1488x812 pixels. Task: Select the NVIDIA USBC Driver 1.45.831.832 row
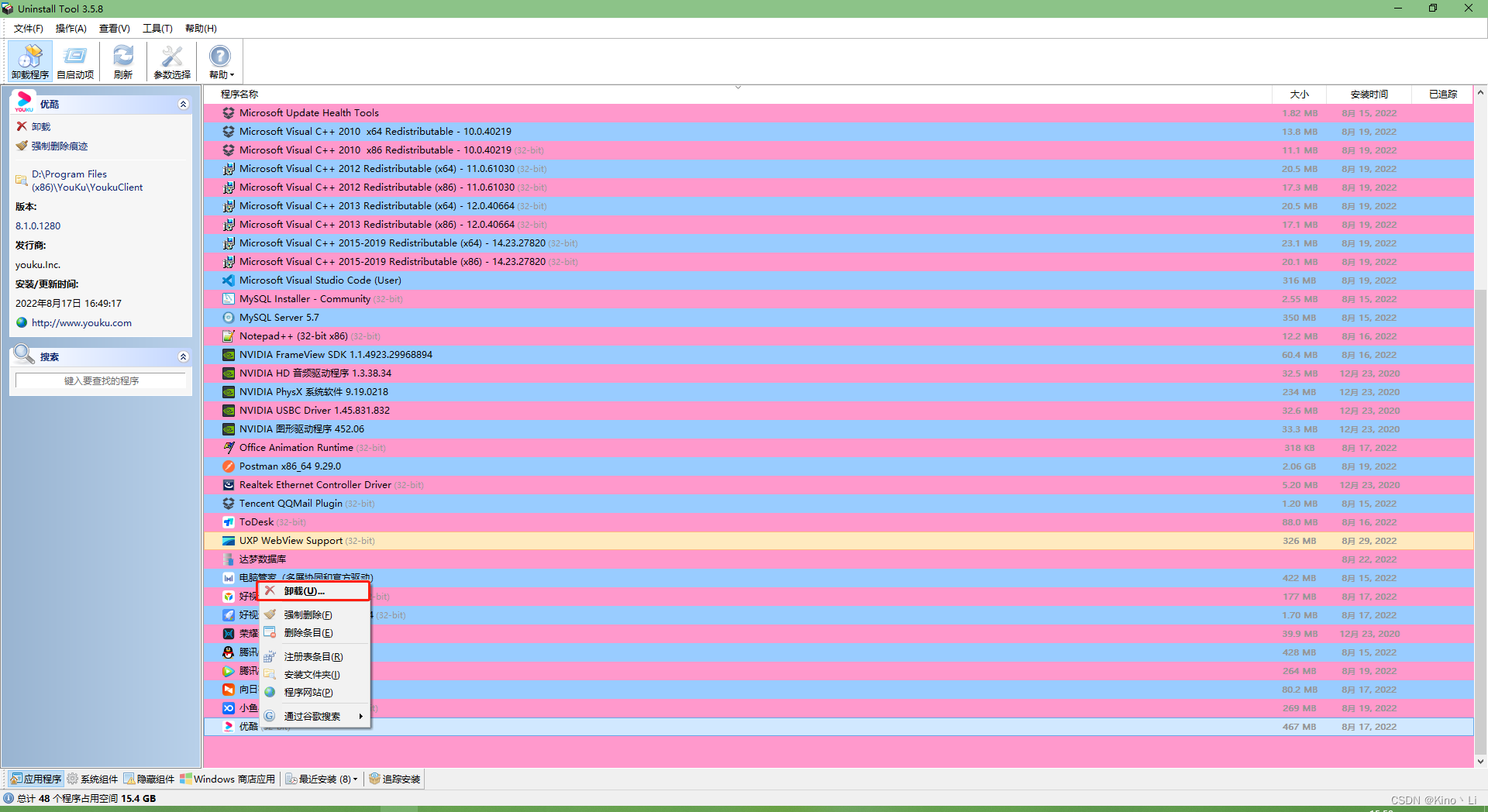839,411
